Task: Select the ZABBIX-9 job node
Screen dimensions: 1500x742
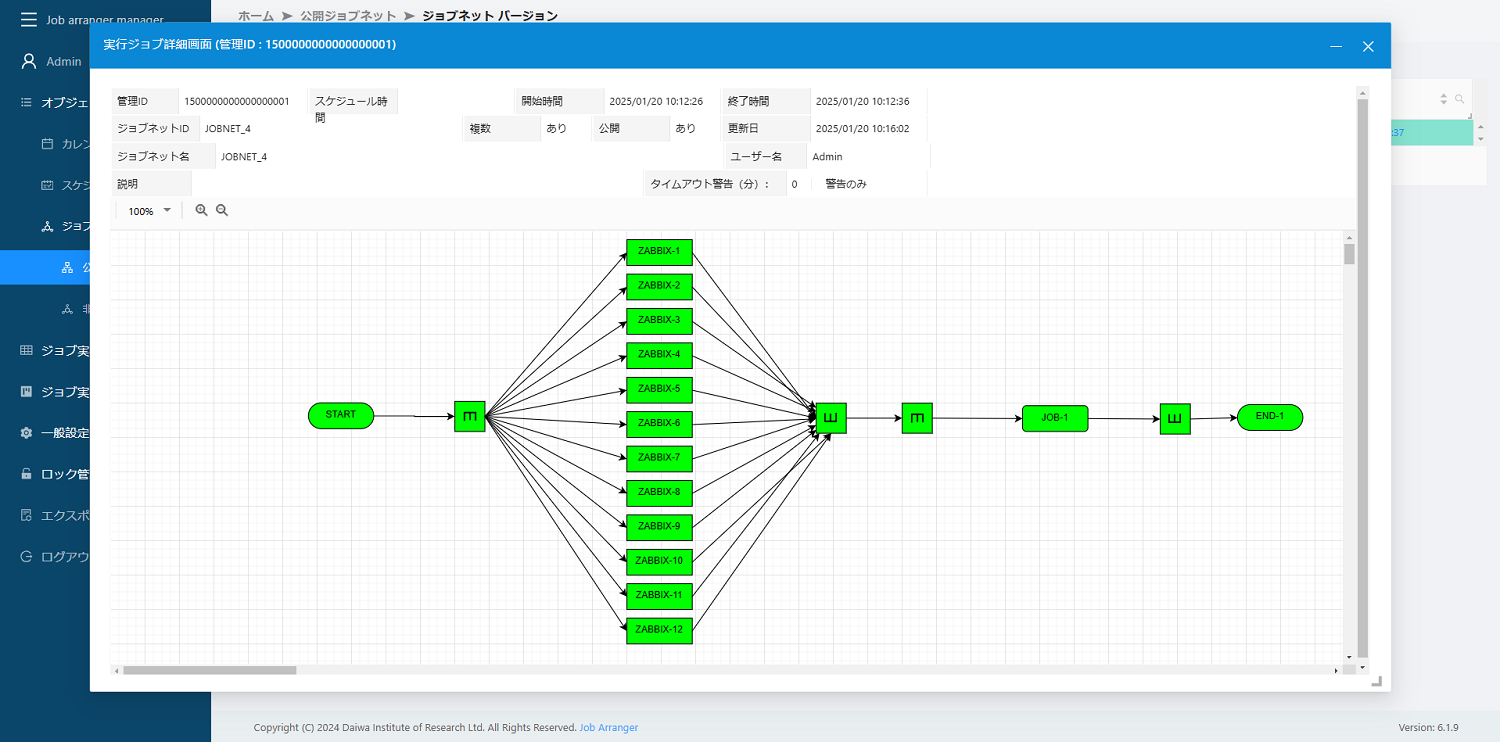Action: pos(659,527)
